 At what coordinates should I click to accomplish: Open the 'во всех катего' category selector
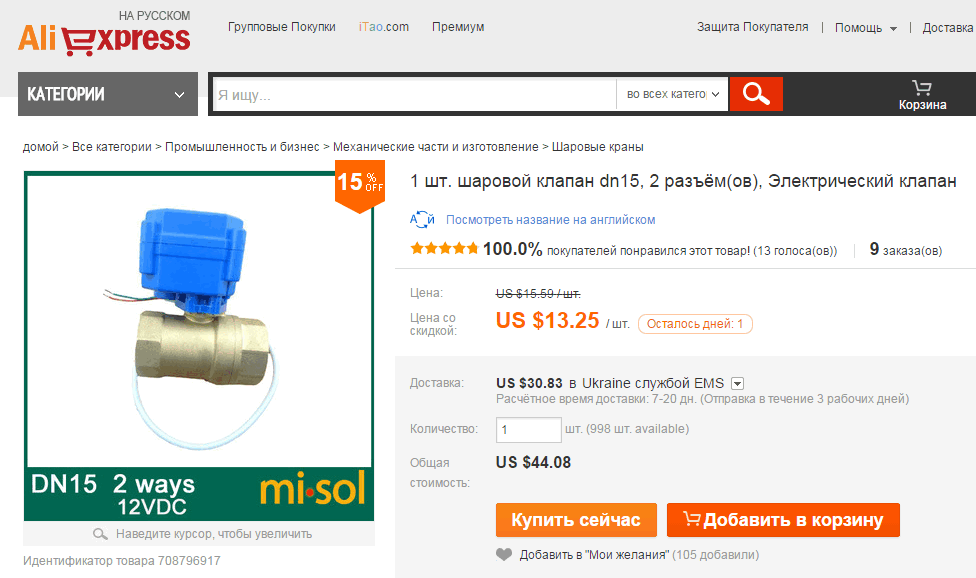click(672, 94)
